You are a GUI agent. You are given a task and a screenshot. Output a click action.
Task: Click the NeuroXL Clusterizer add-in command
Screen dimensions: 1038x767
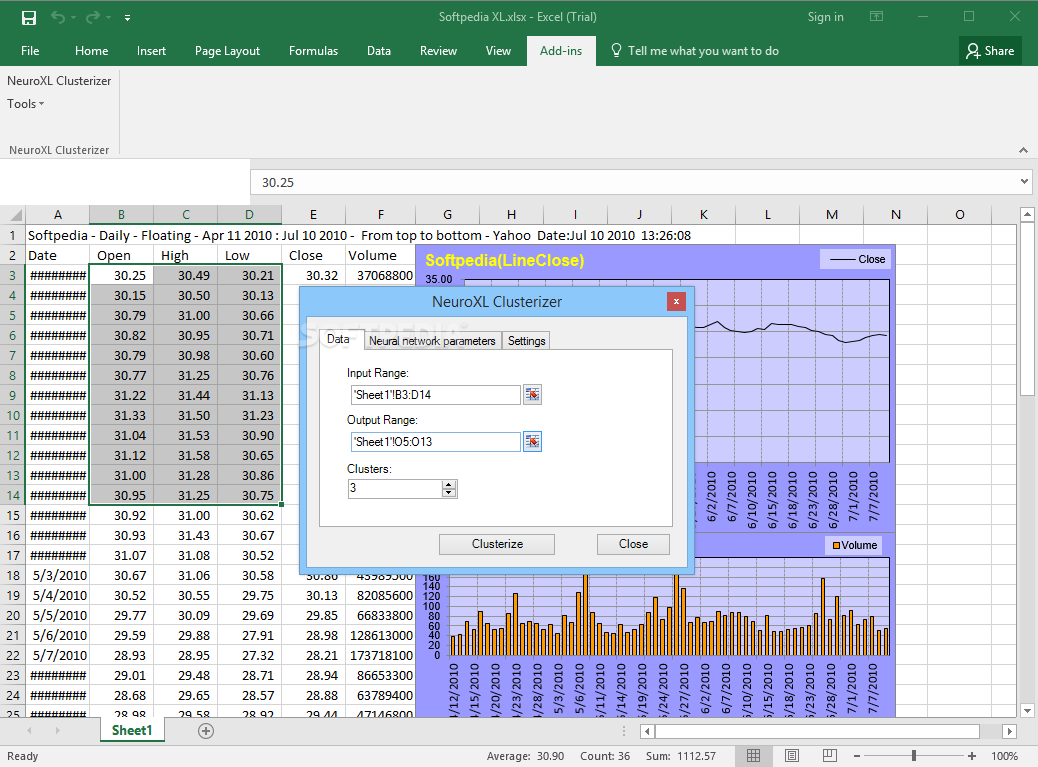pyautogui.click(x=59, y=81)
